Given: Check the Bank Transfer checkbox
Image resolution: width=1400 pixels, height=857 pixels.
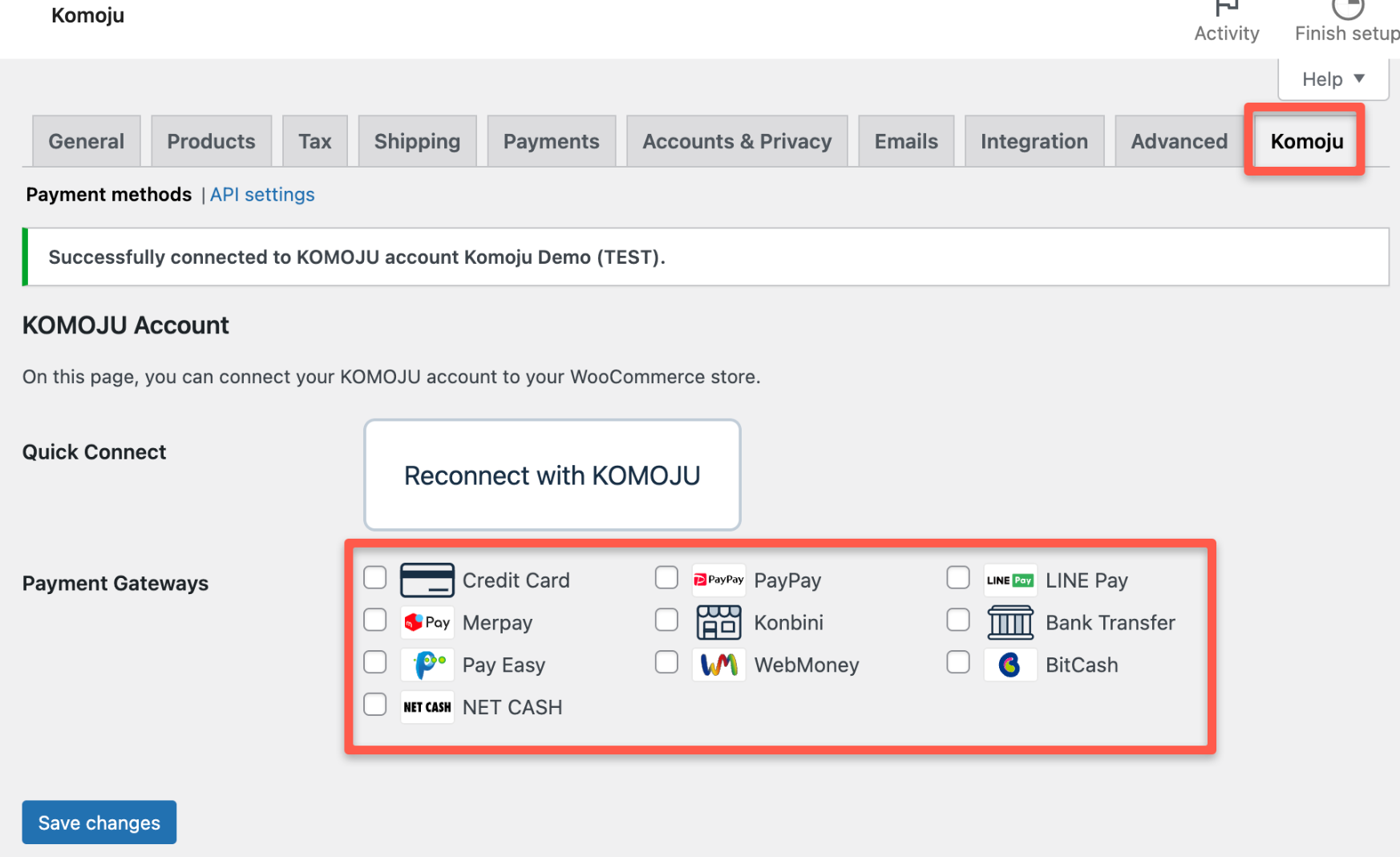Looking at the screenshot, I should click(958, 621).
